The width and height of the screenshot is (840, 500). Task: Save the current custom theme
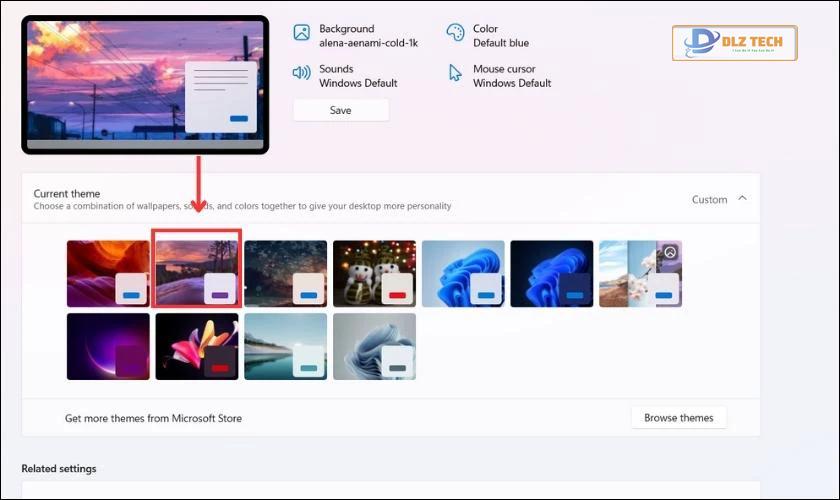click(341, 110)
